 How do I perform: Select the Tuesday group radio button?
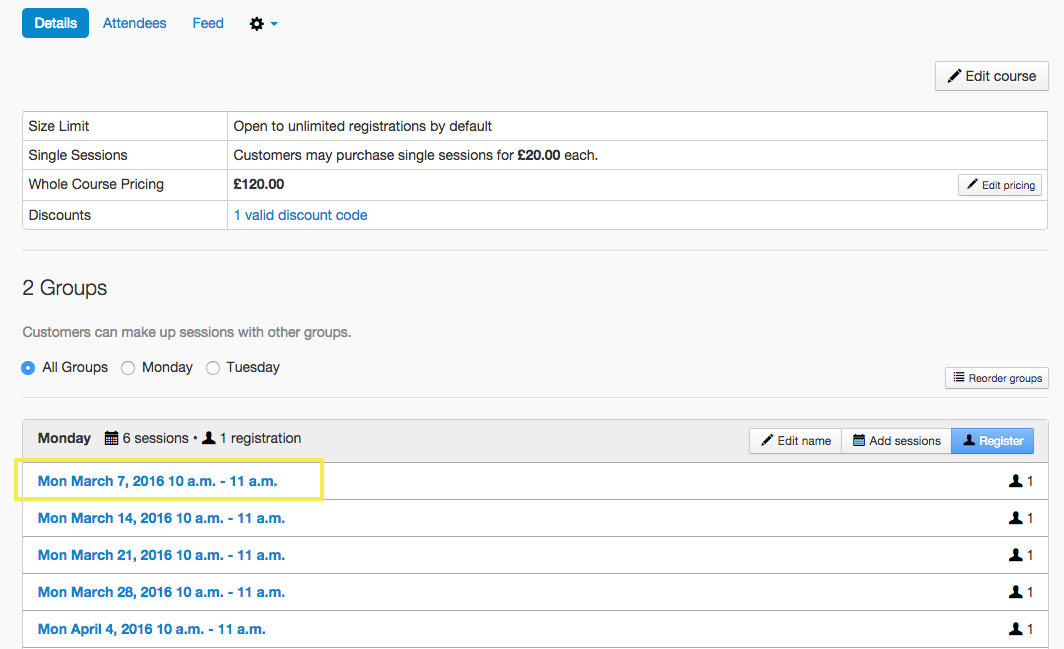[x=213, y=368]
